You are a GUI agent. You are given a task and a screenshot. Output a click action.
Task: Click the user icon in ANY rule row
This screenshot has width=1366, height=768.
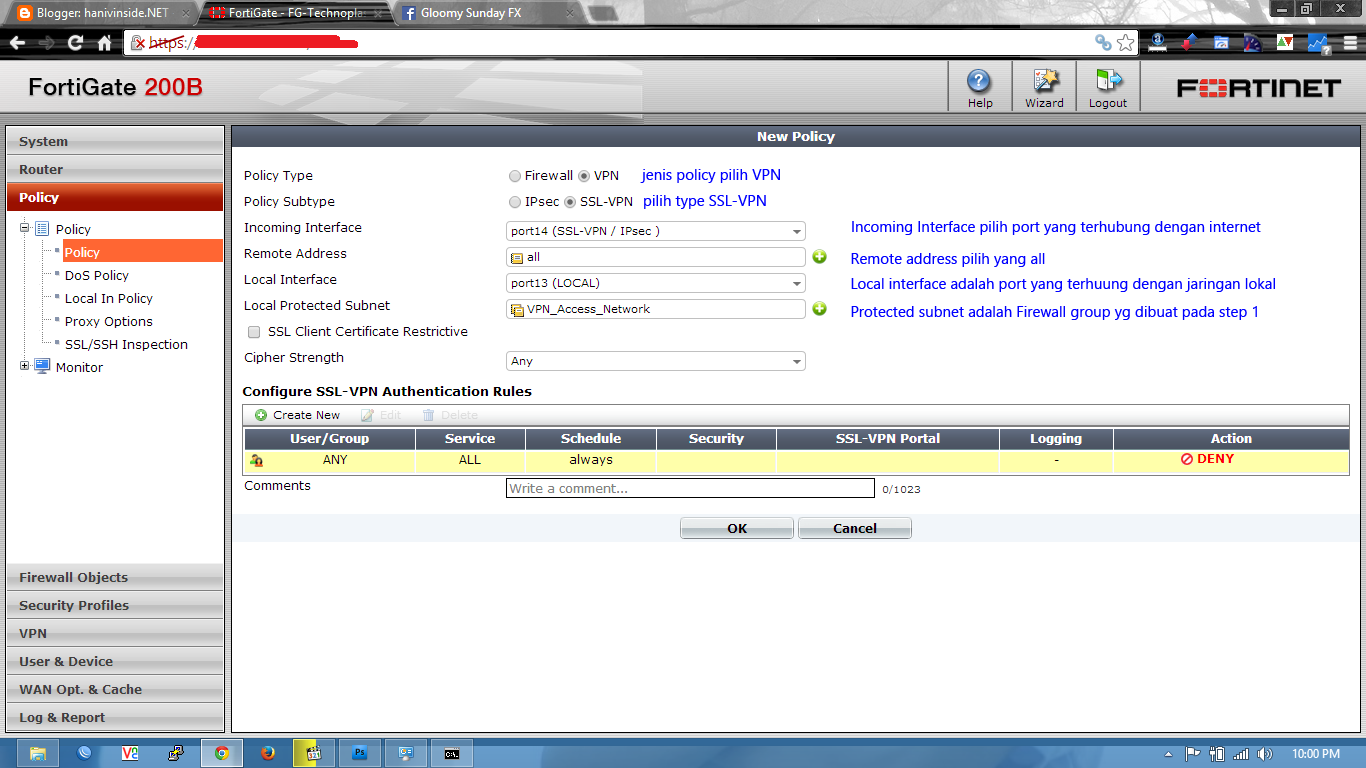click(x=257, y=460)
